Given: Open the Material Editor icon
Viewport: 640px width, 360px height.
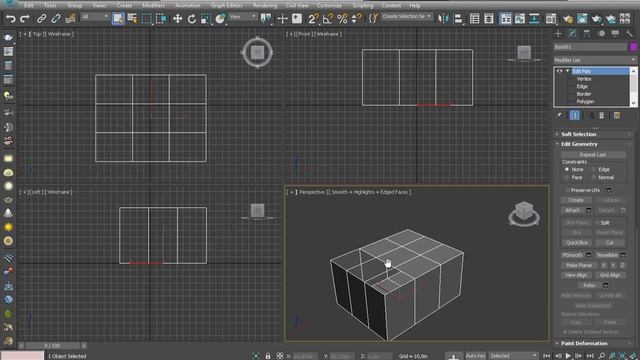Looking at the screenshot, I should [x=551, y=19].
